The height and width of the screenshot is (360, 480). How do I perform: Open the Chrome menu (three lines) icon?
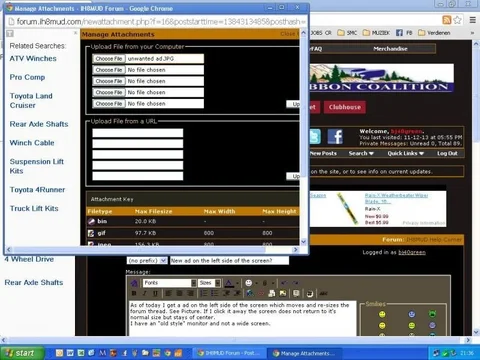(473, 20)
